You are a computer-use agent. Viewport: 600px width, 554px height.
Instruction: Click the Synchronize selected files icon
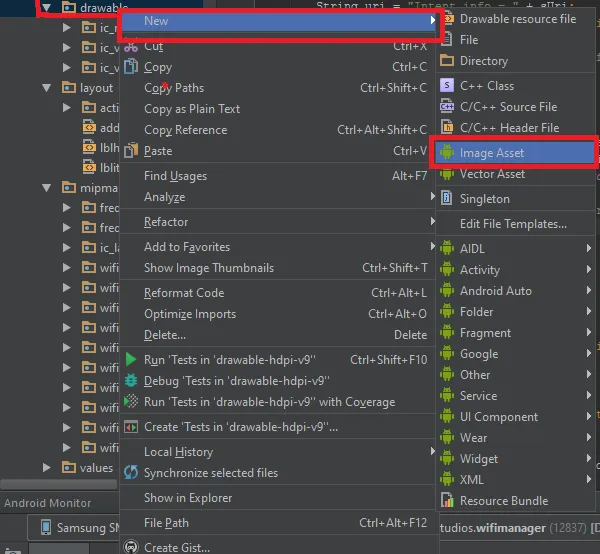click(131, 473)
